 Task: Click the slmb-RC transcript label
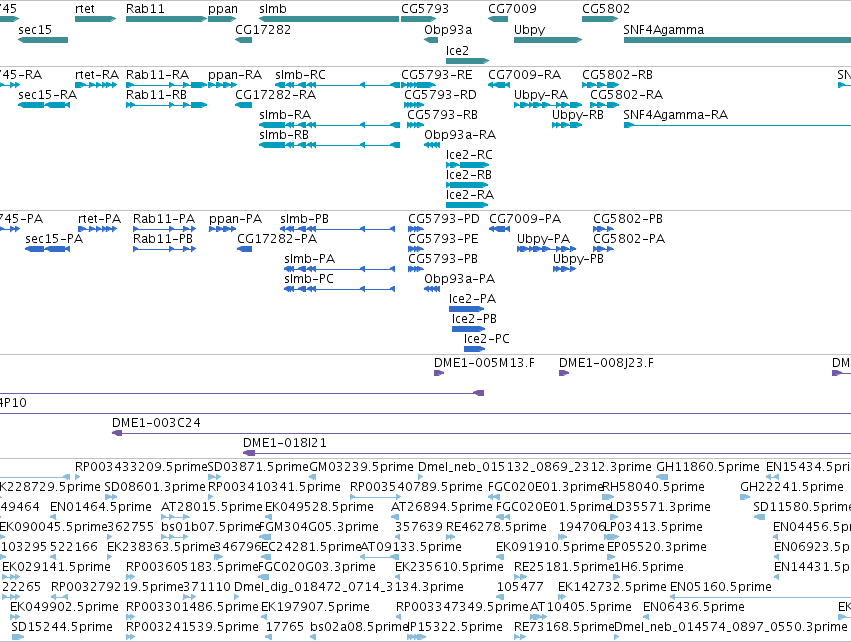coord(300,74)
